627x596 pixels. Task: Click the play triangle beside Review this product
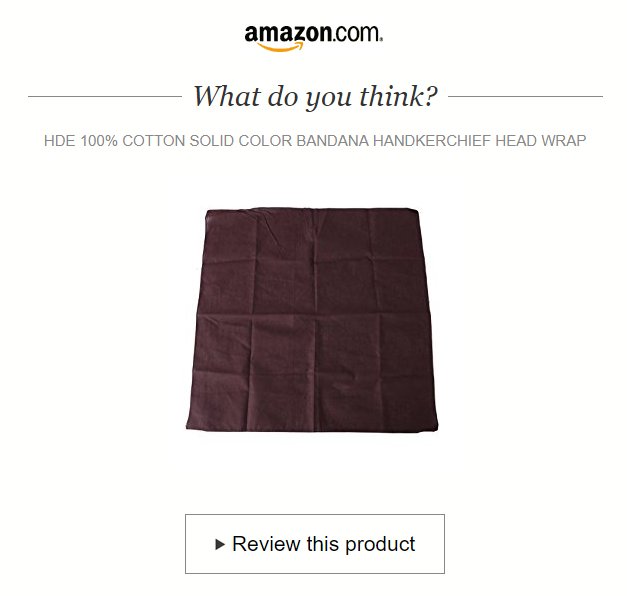[x=220, y=544]
